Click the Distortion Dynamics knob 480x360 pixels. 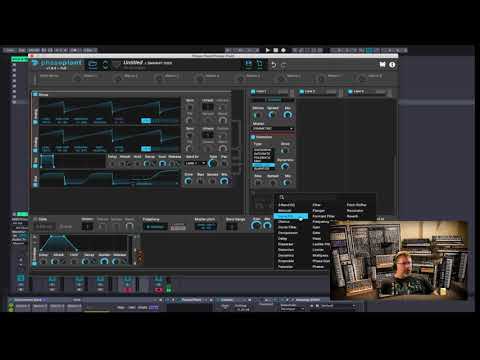(x=285, y=167)
